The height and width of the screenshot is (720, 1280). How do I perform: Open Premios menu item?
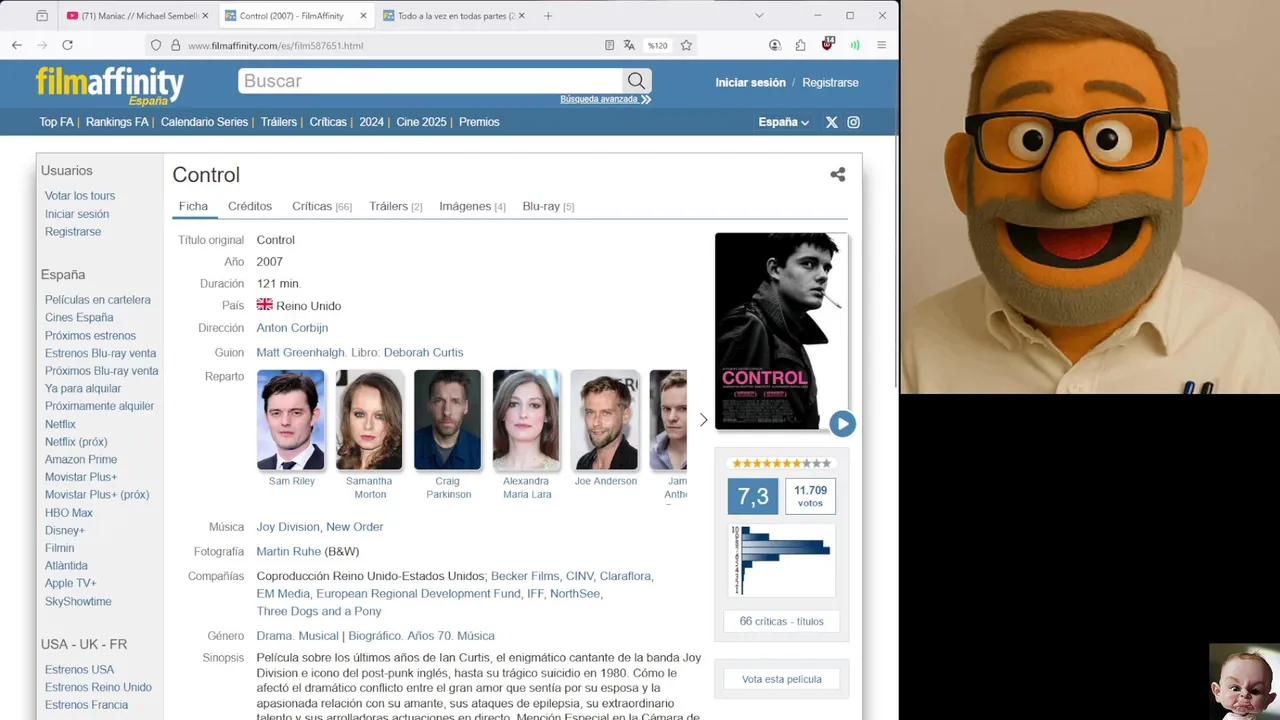pyautogui.click(x=479, y=122)
